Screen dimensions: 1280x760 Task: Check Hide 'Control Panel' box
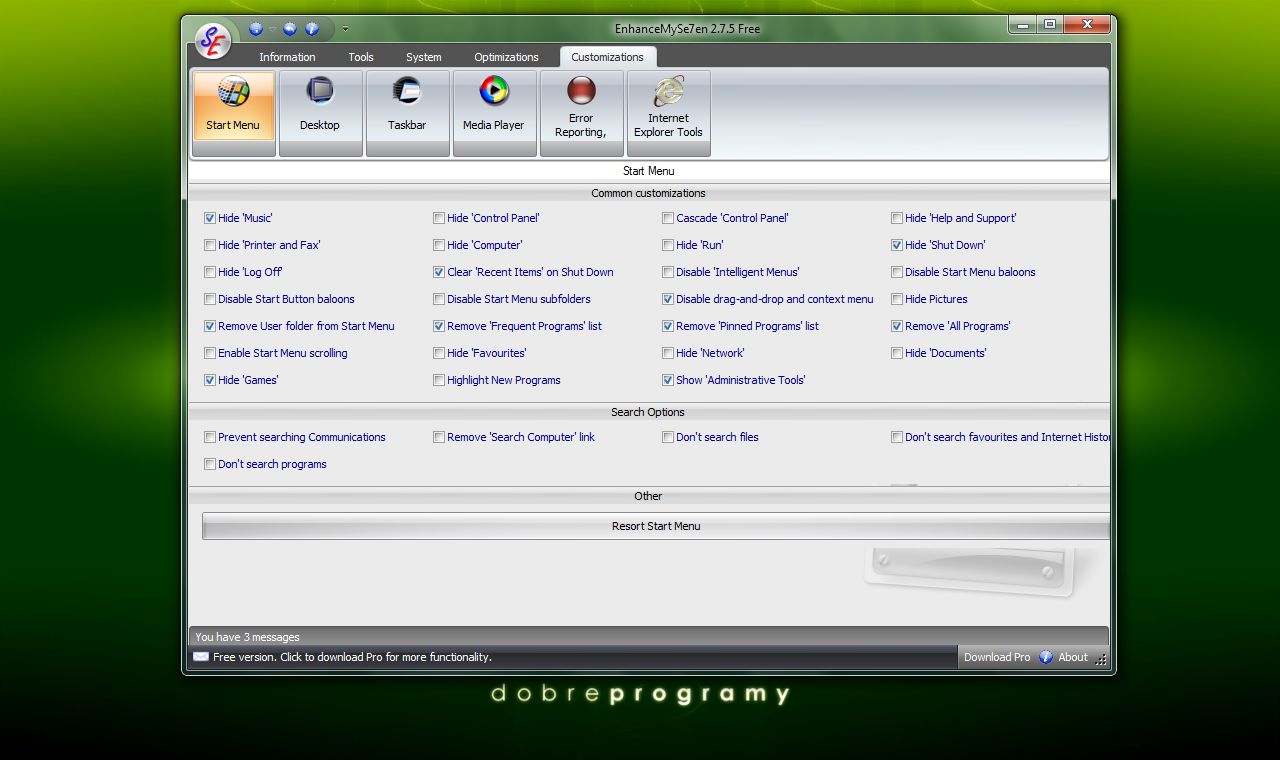[x=439, y=218]
